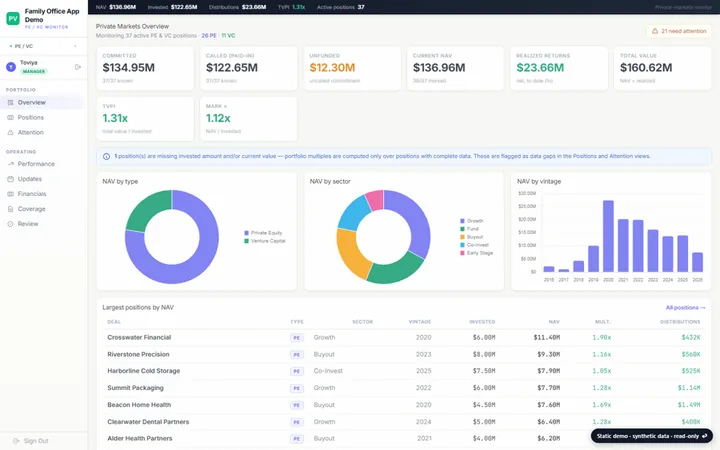Click the Total Value $160.62M card
This screenshot has width=720, height=450.
click(663, 68)
